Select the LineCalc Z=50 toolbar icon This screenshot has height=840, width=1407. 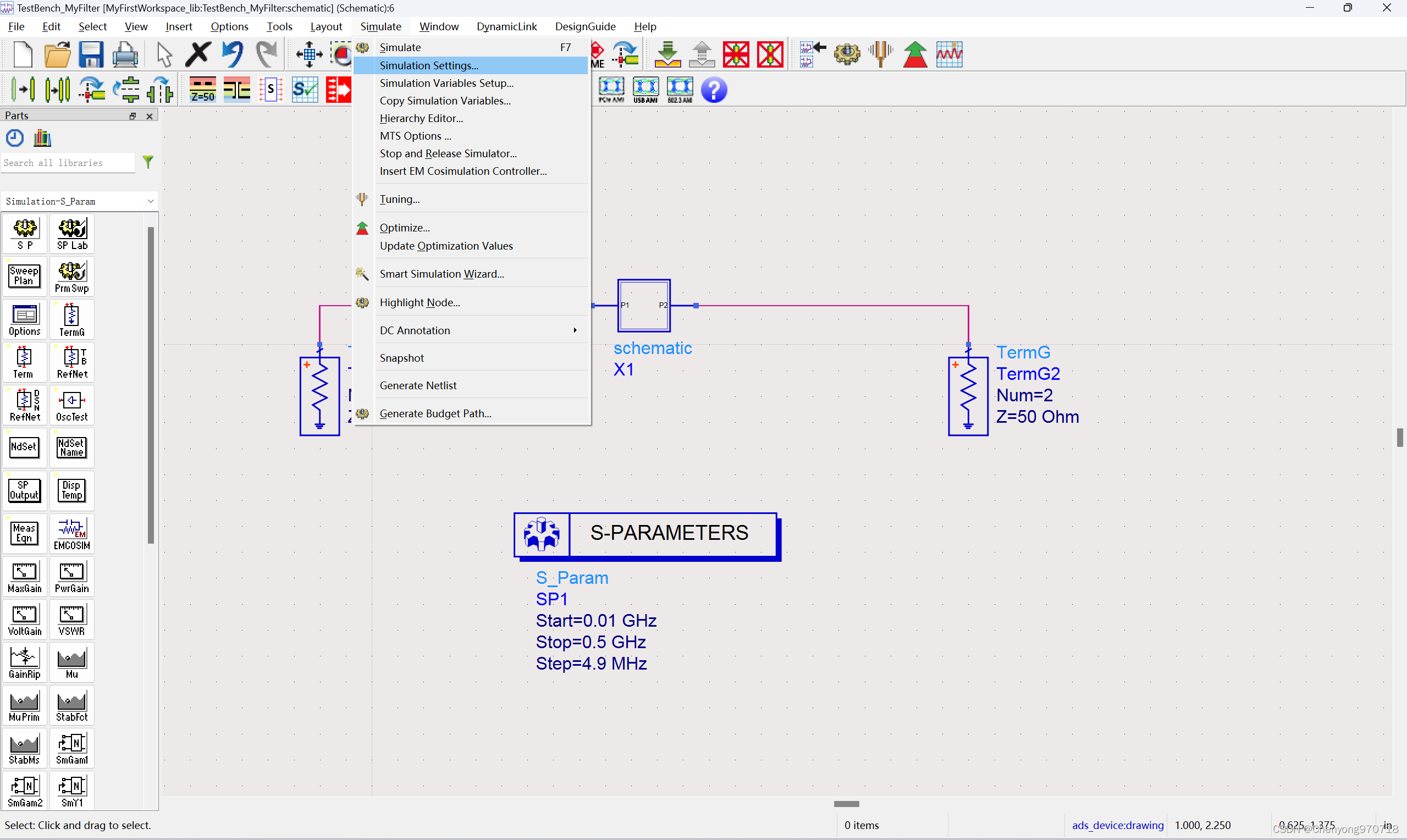(202, 90)
